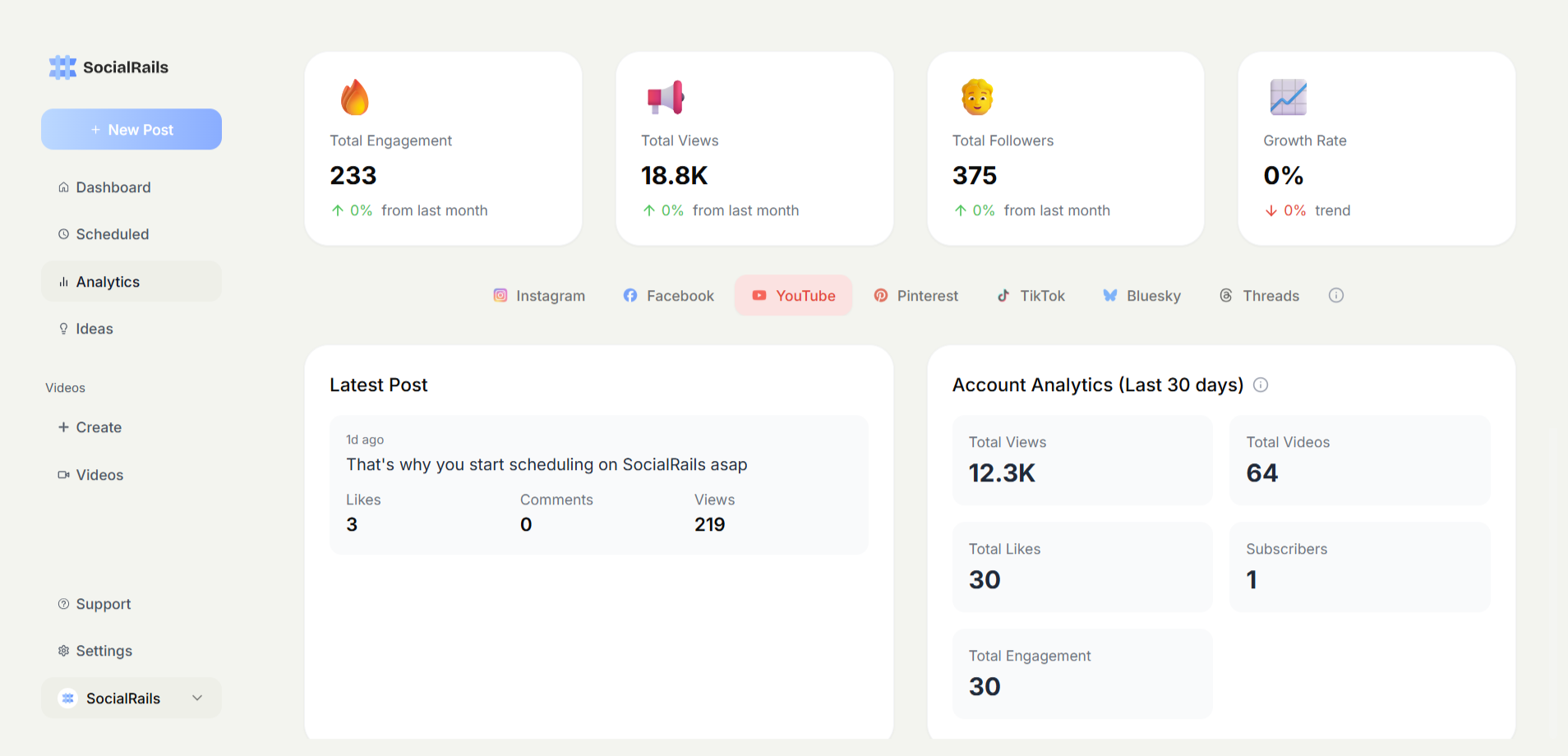The width and height of the screenshot is (1568, 756).
Task: Click the '18.8K' Total Views value
Action: [x=674, y=175]
